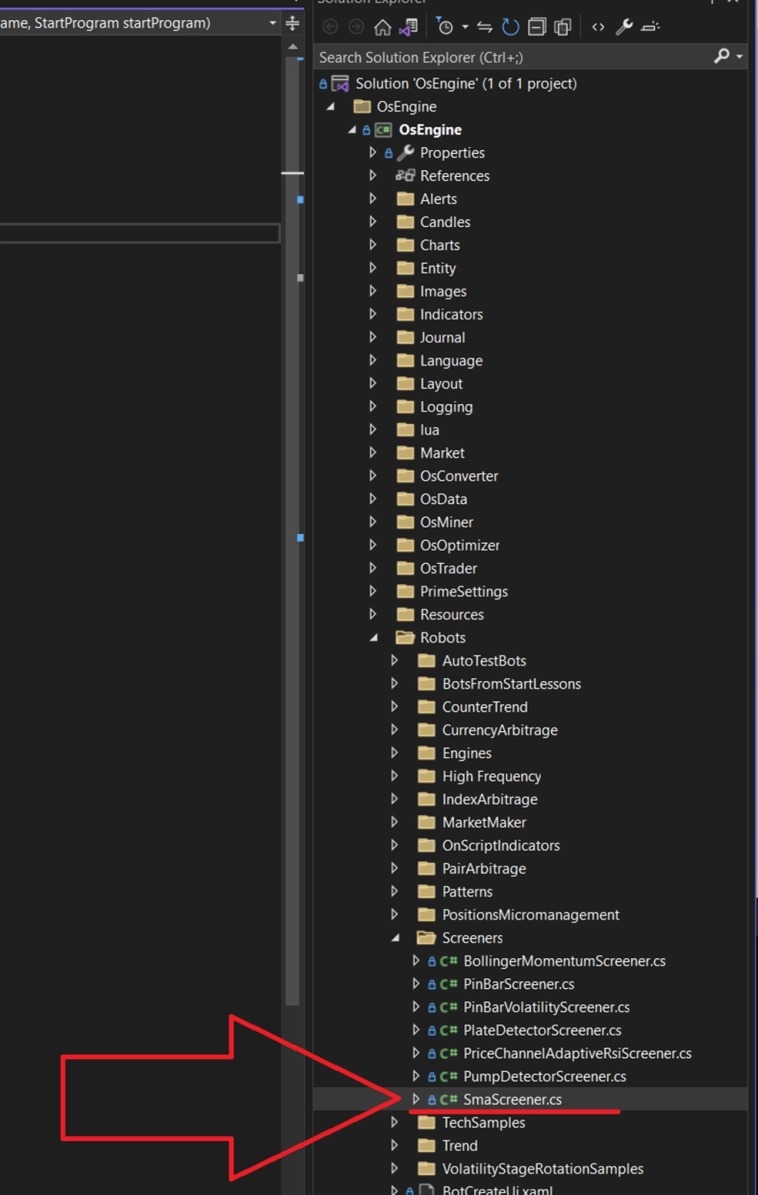Screen dimensions: 758x1195
Task: Click the Home icon in Solution Explorer
Action: pyautogui.click(x=382, y=27)
